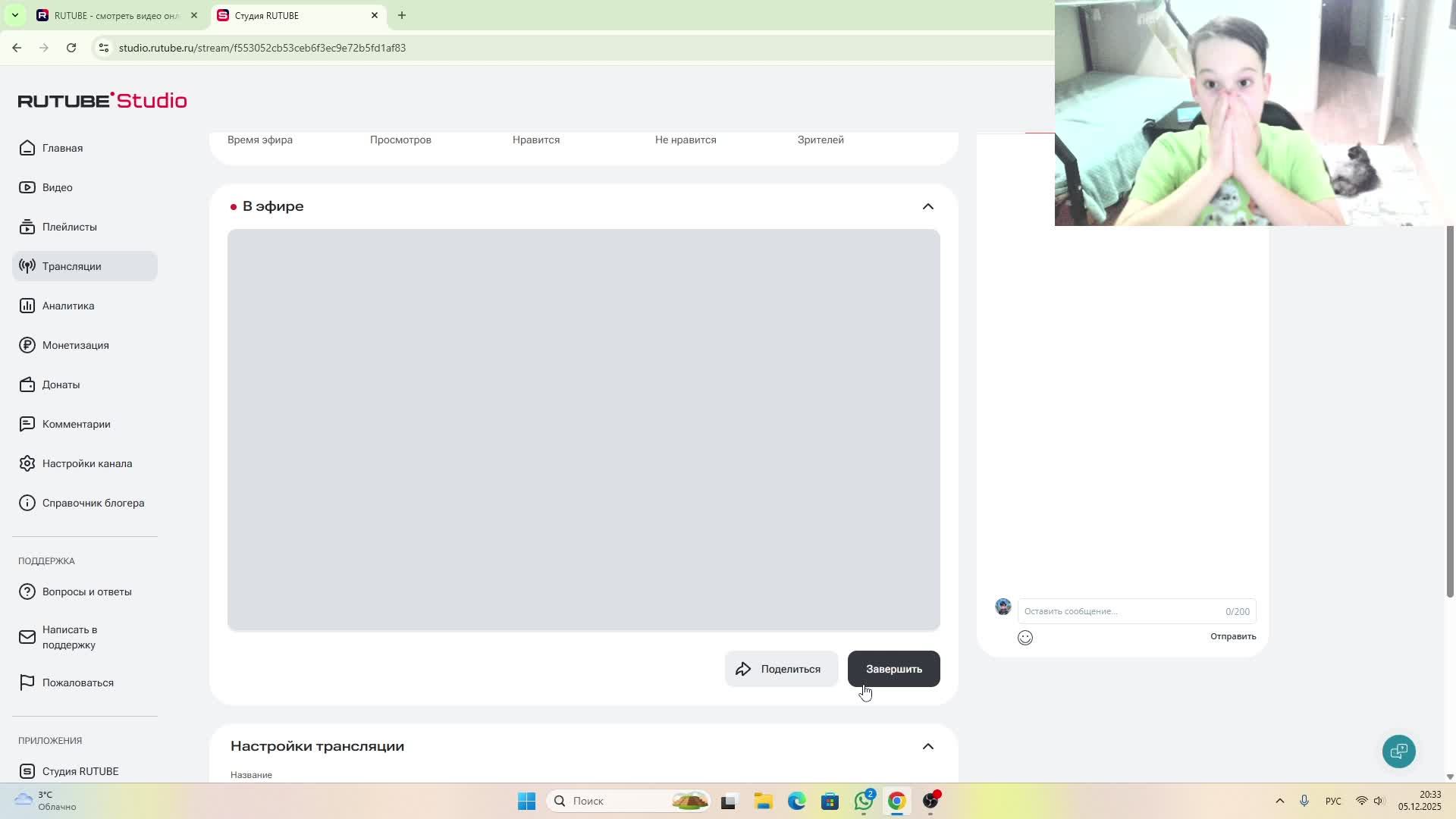Image resolution: width=1456 pixels, height=819 pixels.
Task: Collapse the В эфире section
Action: pyautogui.click(x=927, y=206)
